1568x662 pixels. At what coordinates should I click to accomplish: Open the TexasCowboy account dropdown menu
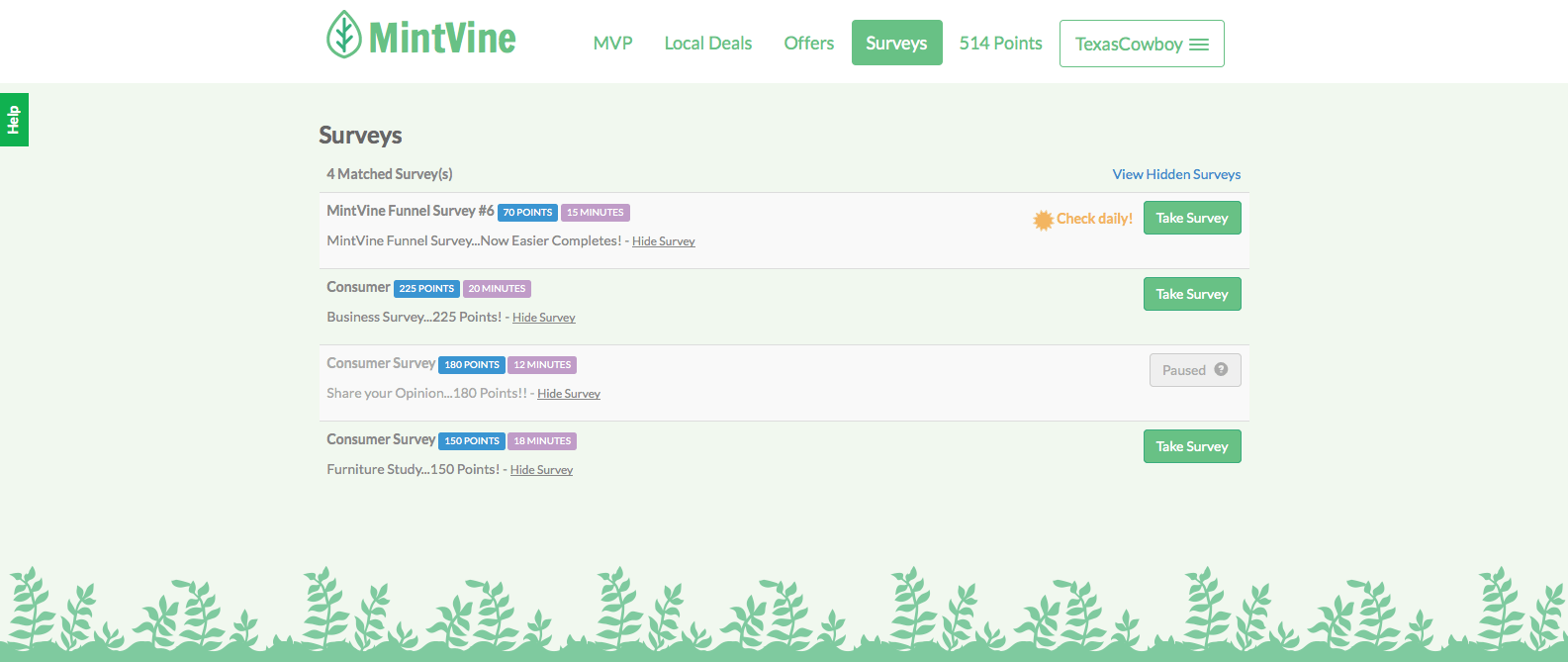click(1142, 44)
